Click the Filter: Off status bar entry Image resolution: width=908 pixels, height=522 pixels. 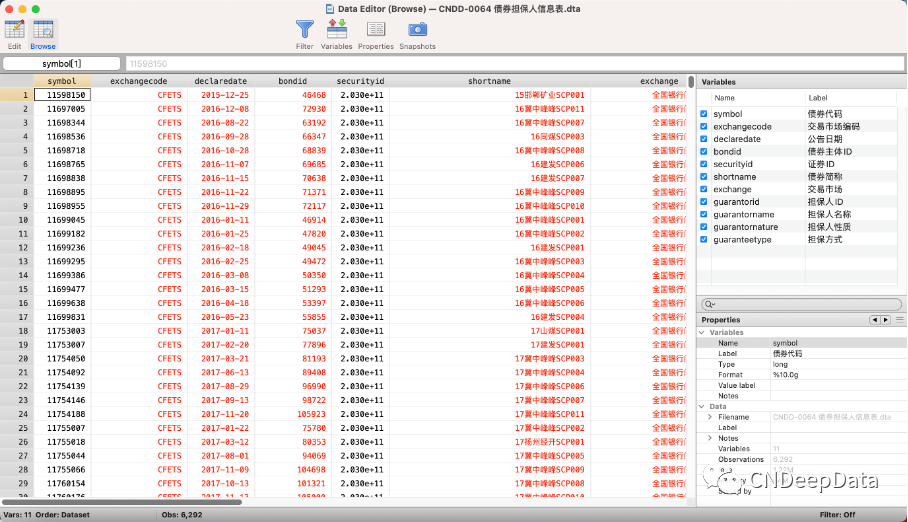(x=837, y=514)
